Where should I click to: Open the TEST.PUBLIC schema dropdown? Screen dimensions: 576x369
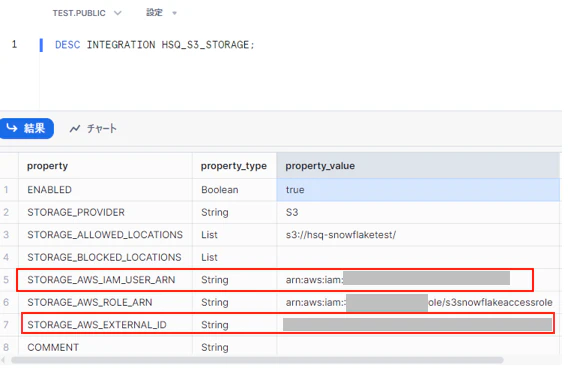click(x=86, y=13)
